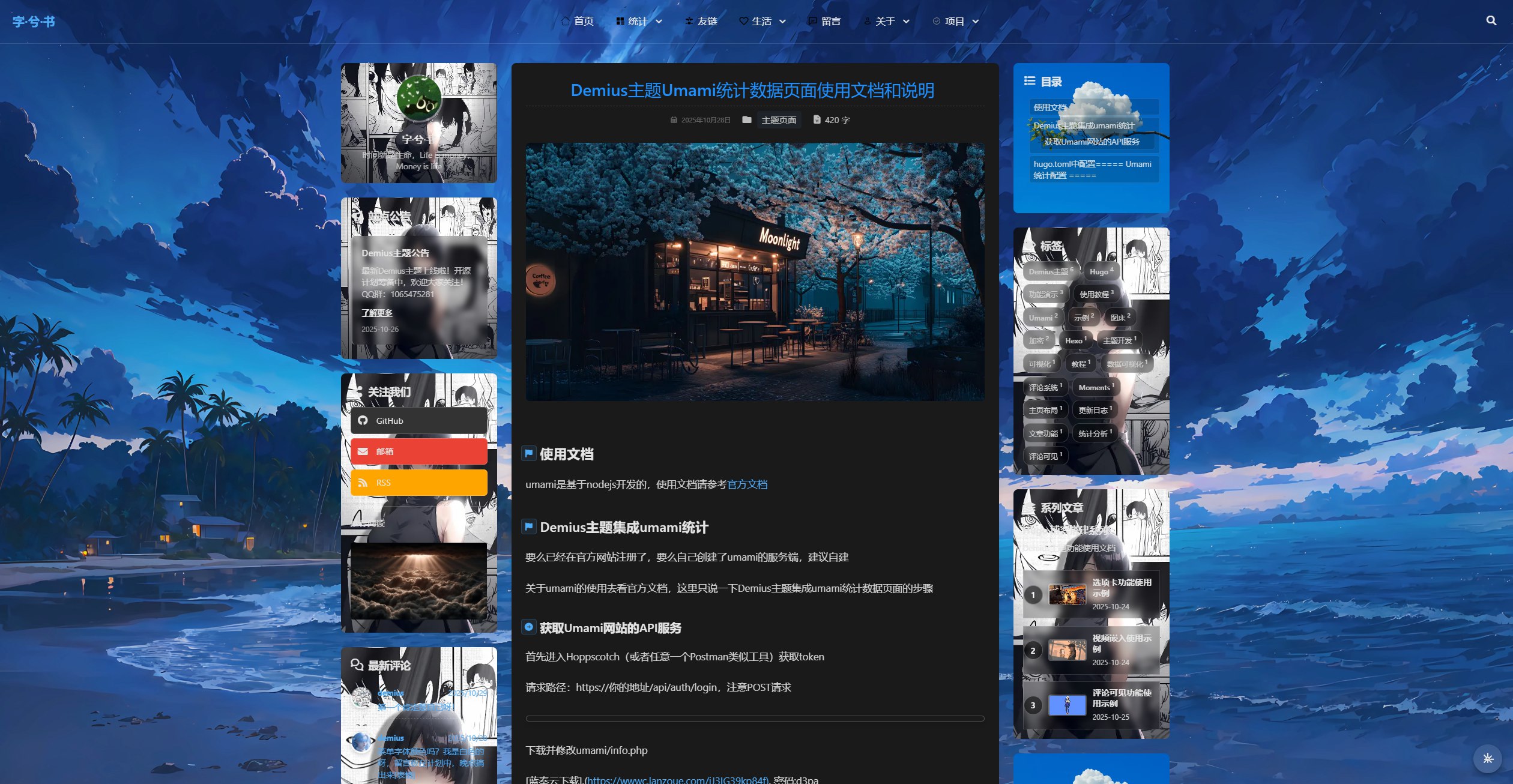Select 首页 in the navigation menu
The height and width of the screenshot is (784, 1513).
583,21
